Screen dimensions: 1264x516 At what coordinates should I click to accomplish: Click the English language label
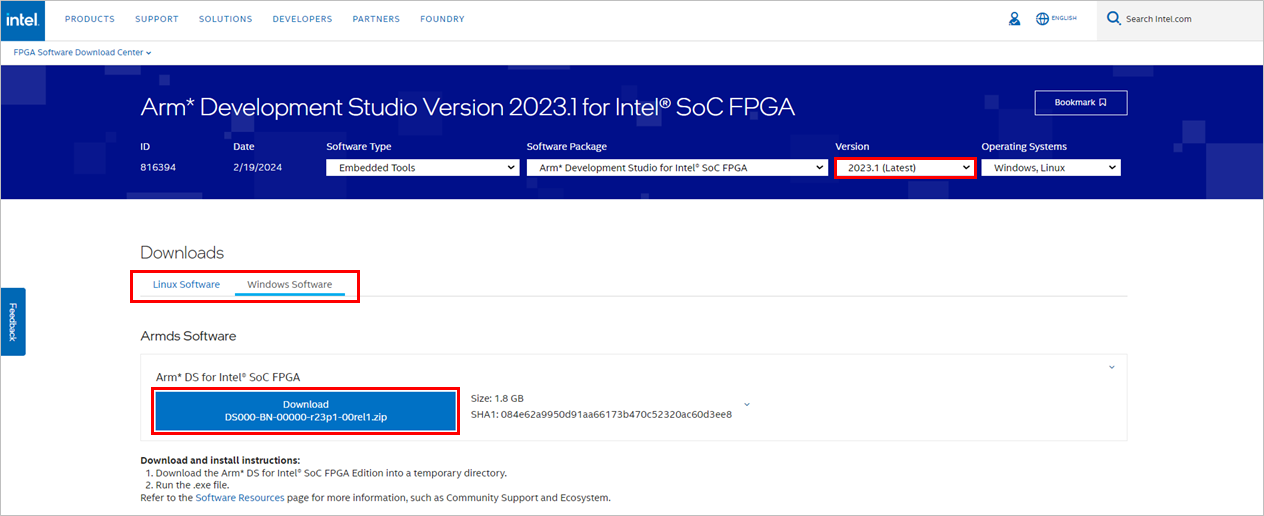click(x=1064, y=19)
